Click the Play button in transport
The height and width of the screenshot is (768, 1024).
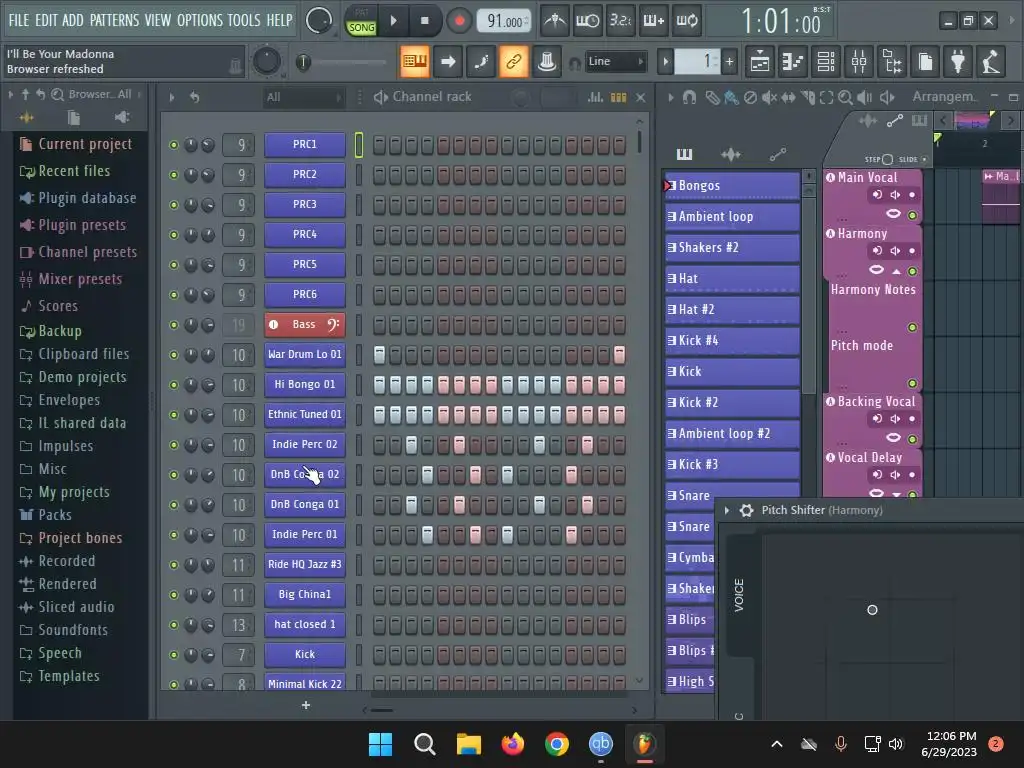pos(393,21)
